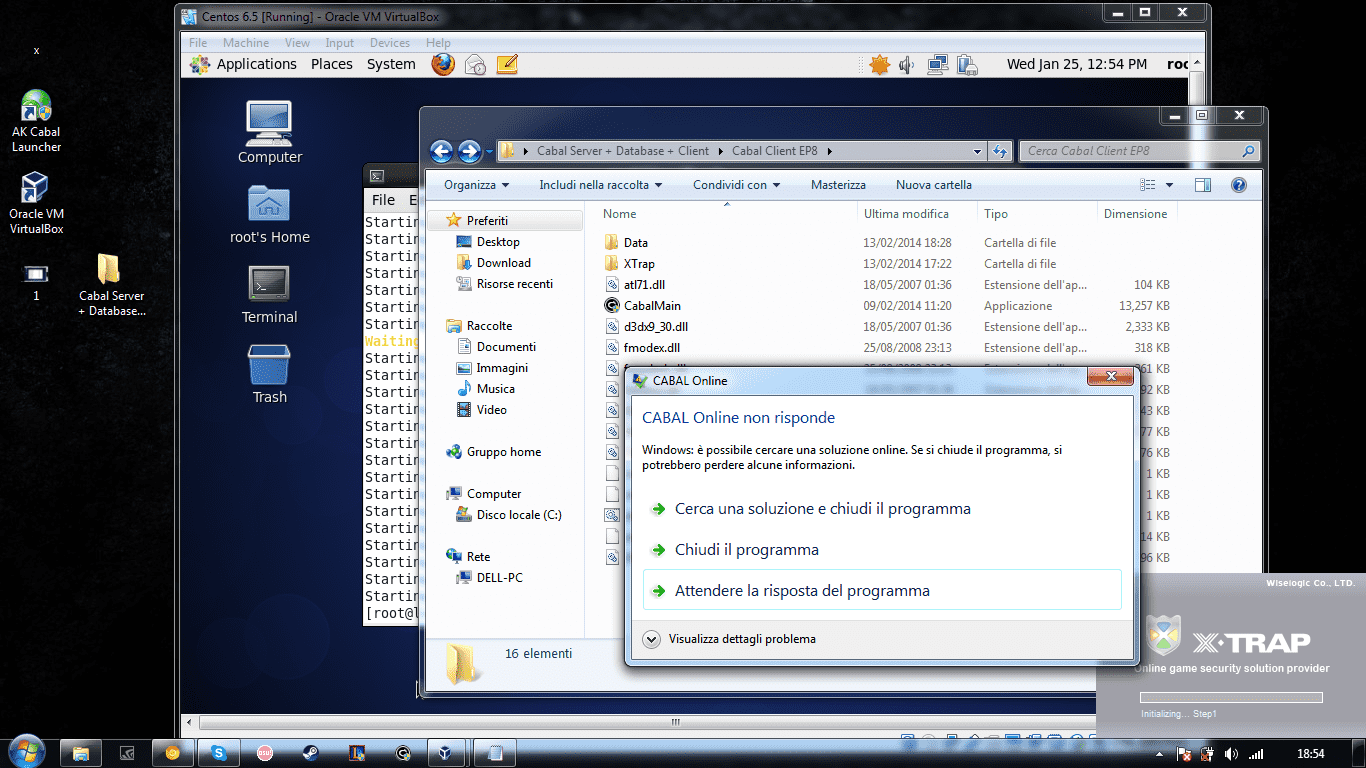Viewport: 1366px width, 768px height.
Task: Open VirtualBox File menu
Action: [198, 43]
